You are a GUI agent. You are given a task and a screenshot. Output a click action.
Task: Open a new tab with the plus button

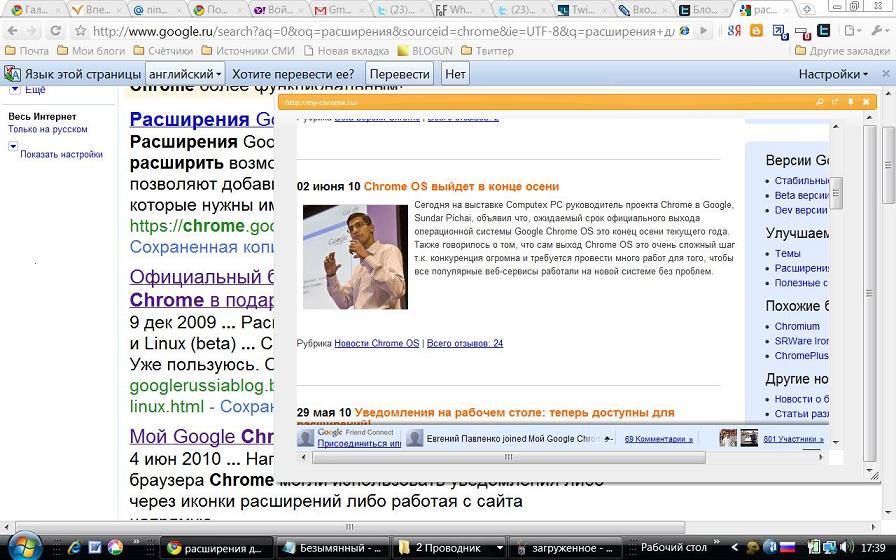click(x=807, y=9)
